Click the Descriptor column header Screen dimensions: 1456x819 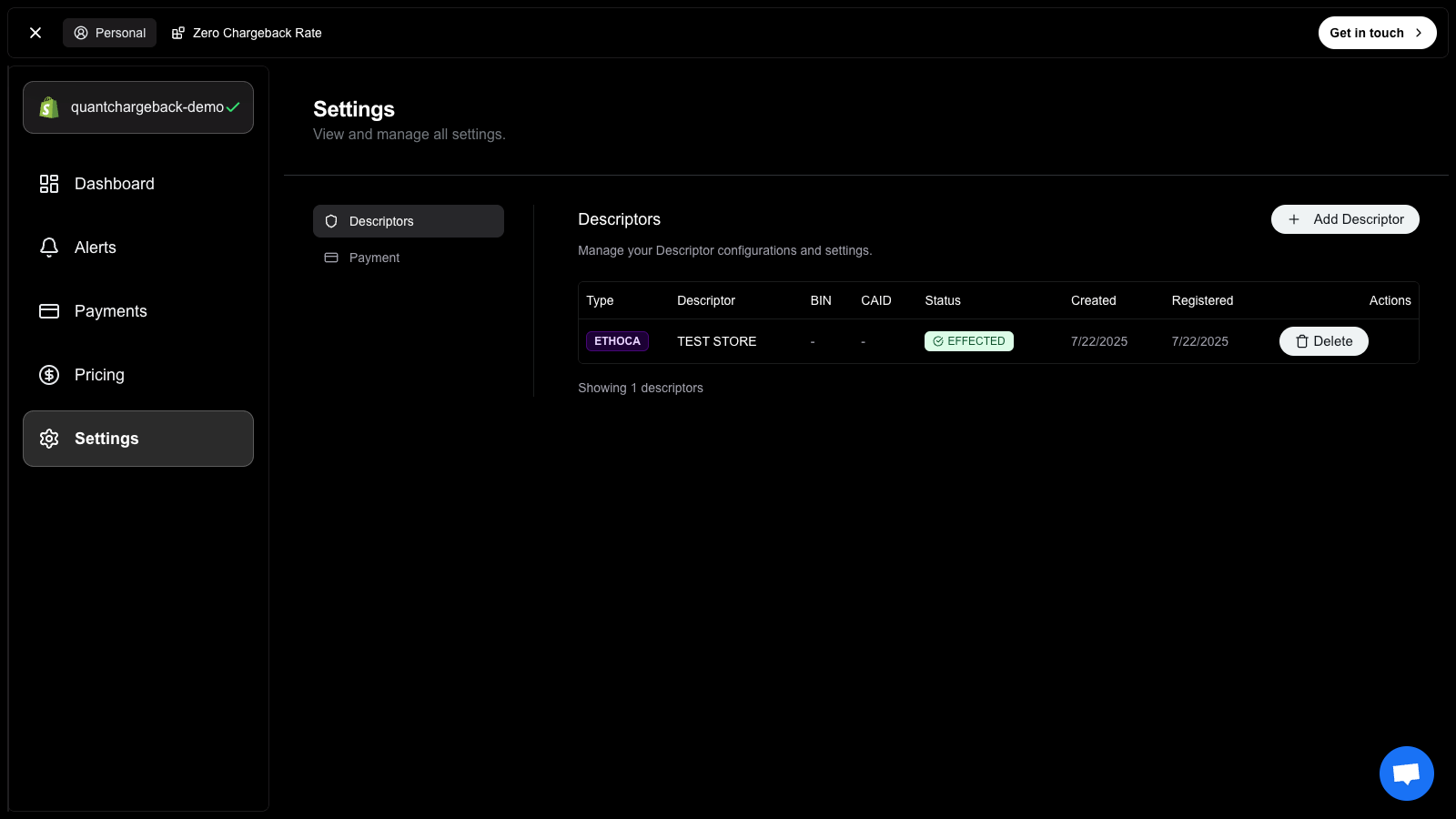tap(706, 300)
